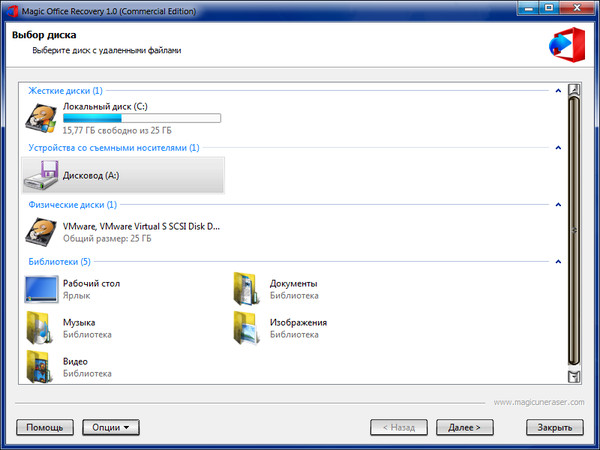The height and width of the screenshot is (450, 600).
Task: Collapse the Устройства со съемными носителями group
Action: click(558, 148)
